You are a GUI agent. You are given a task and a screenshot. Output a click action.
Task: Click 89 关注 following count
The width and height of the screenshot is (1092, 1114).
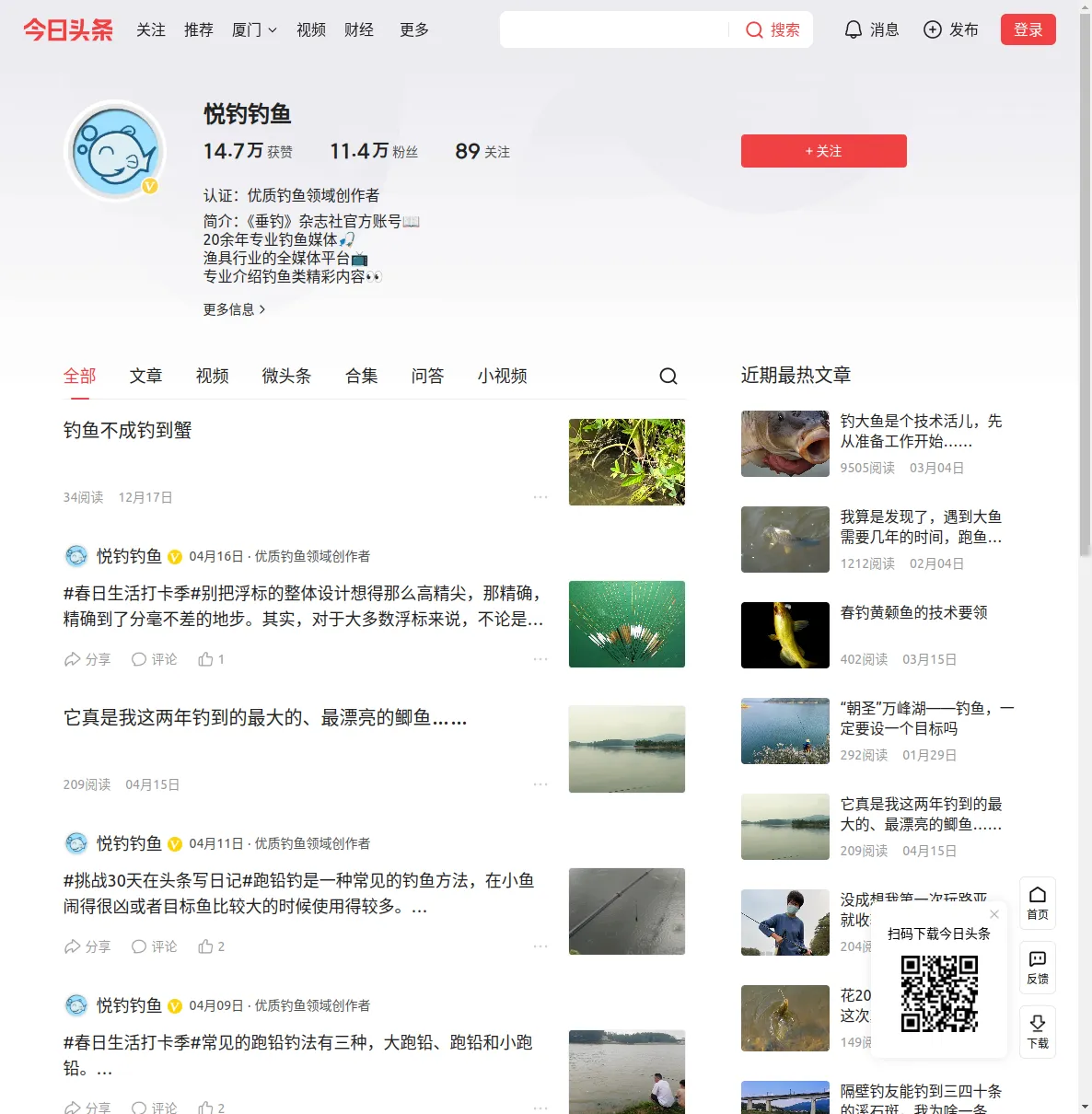(x=482, y=151)
